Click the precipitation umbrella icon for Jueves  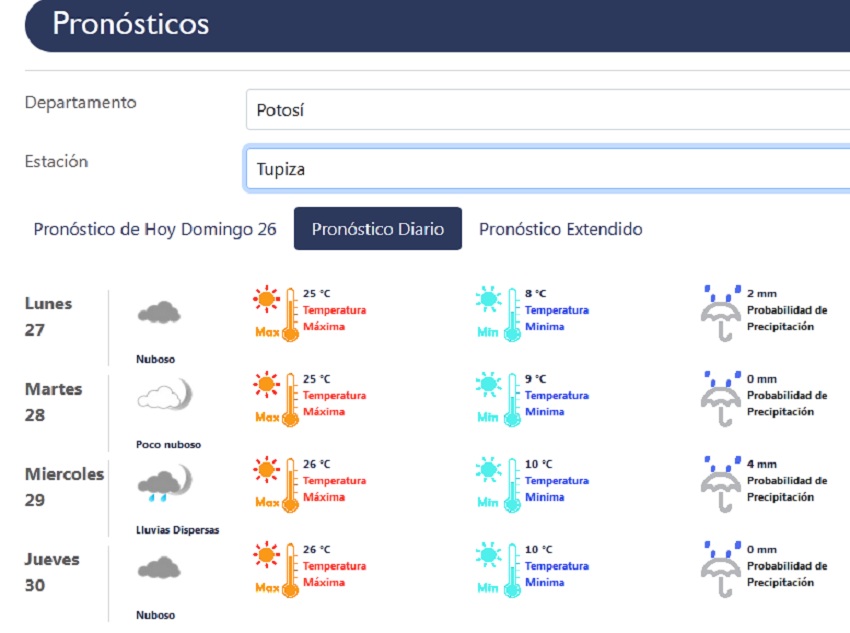tap(720, 570)
